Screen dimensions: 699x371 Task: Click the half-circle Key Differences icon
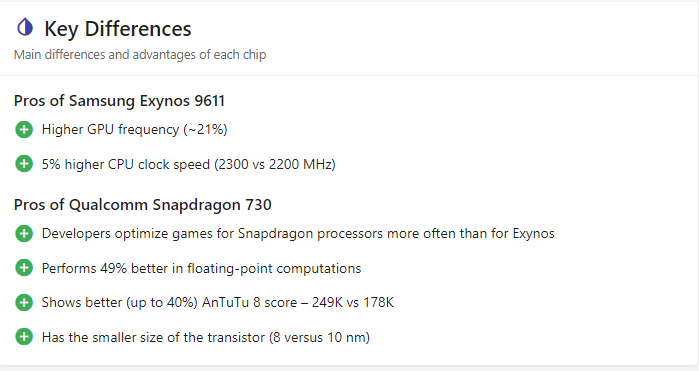[x=25, y=27]
